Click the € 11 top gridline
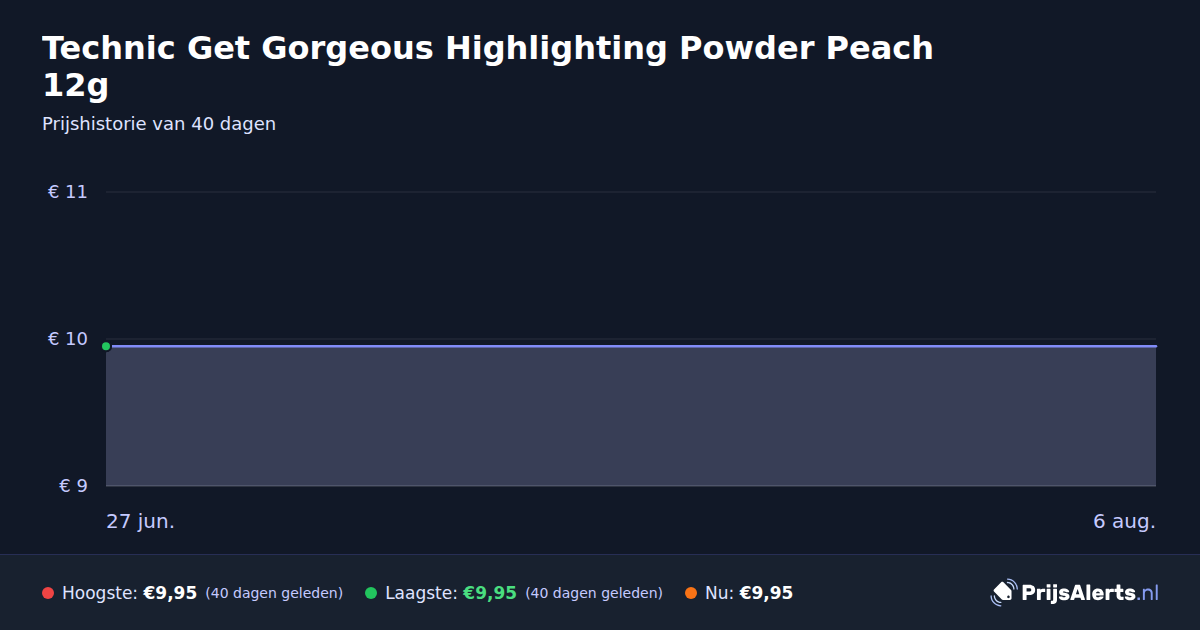The width and height of the screenshot is (1200, 630). (631, 192)
